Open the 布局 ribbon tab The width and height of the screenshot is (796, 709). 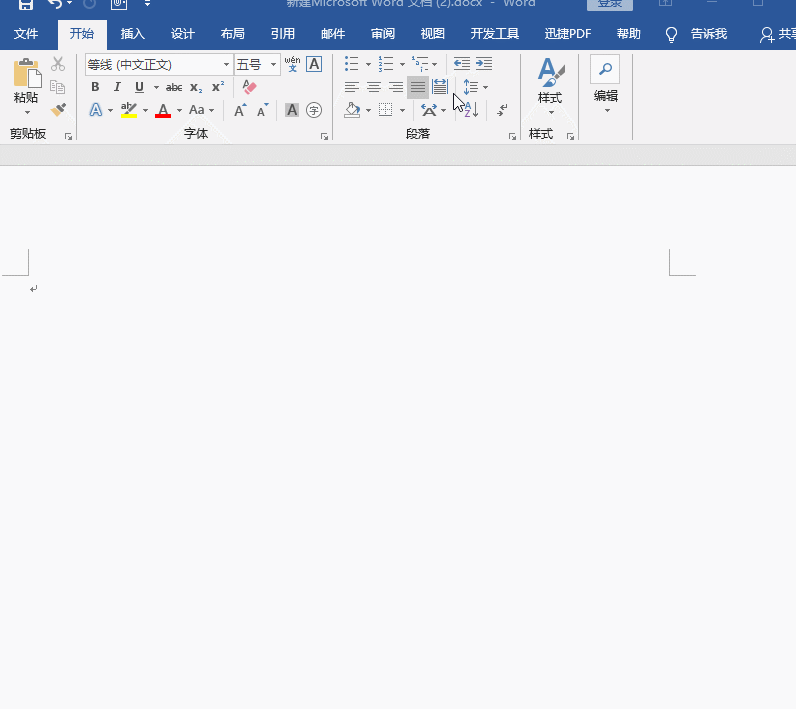233,34
